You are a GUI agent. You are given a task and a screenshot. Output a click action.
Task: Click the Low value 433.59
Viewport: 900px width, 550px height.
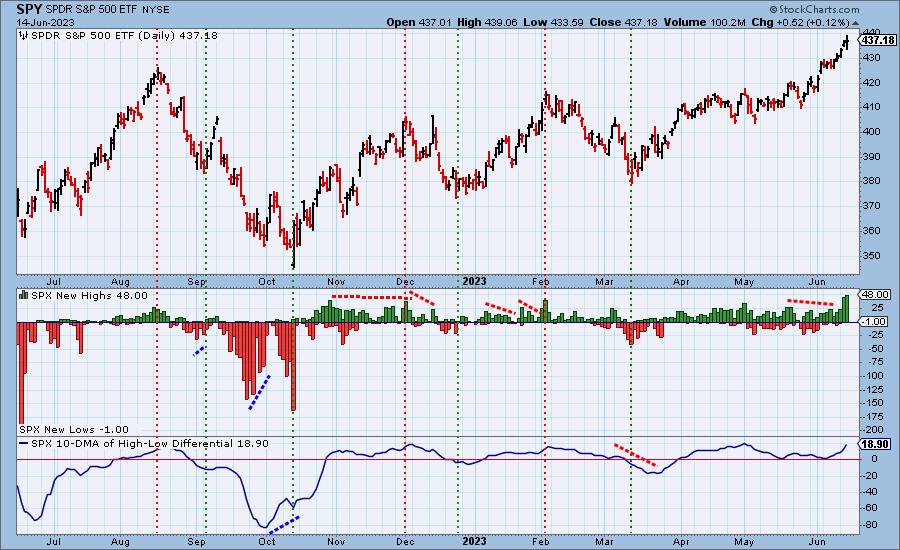pos(567,22)
